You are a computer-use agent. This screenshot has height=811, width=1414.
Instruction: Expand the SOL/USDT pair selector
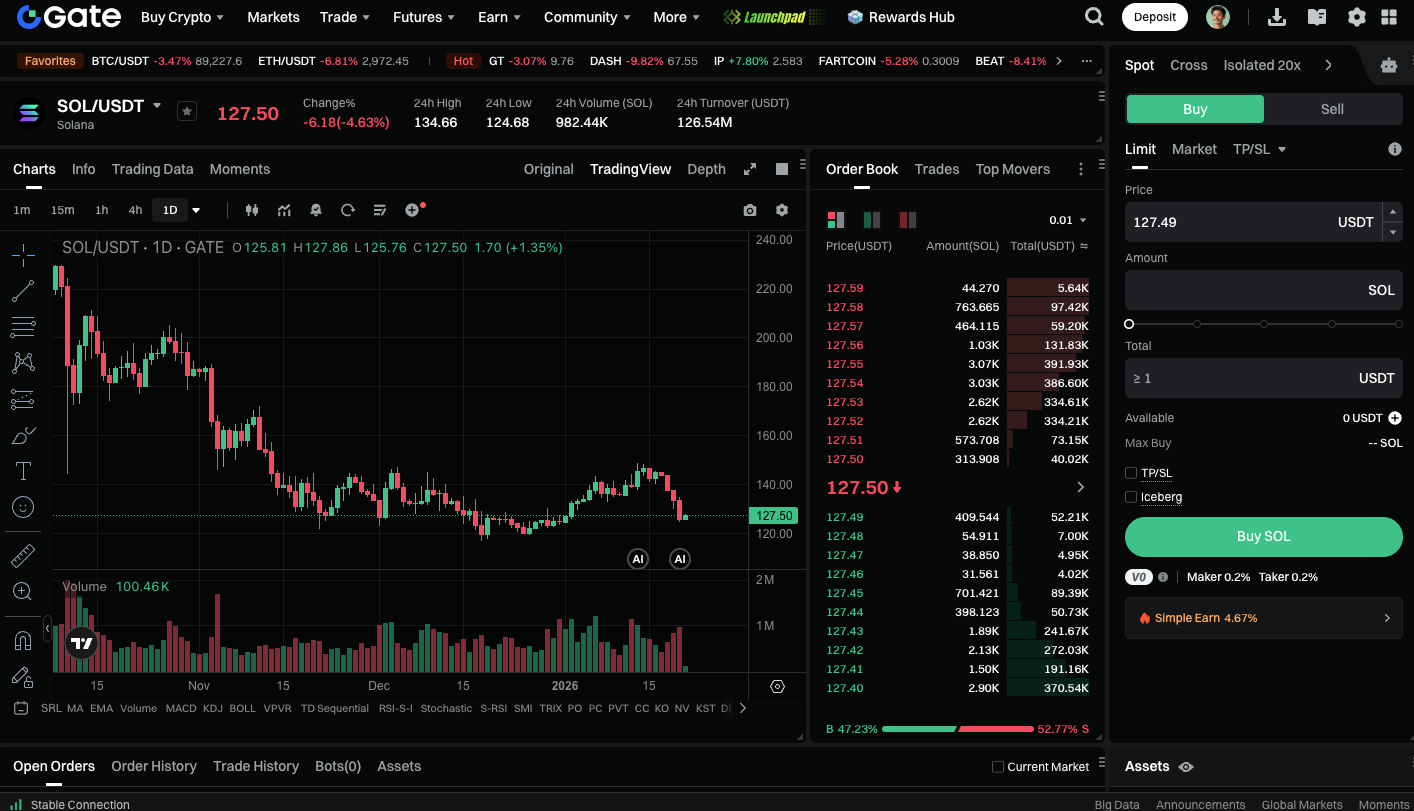point(157,105)
